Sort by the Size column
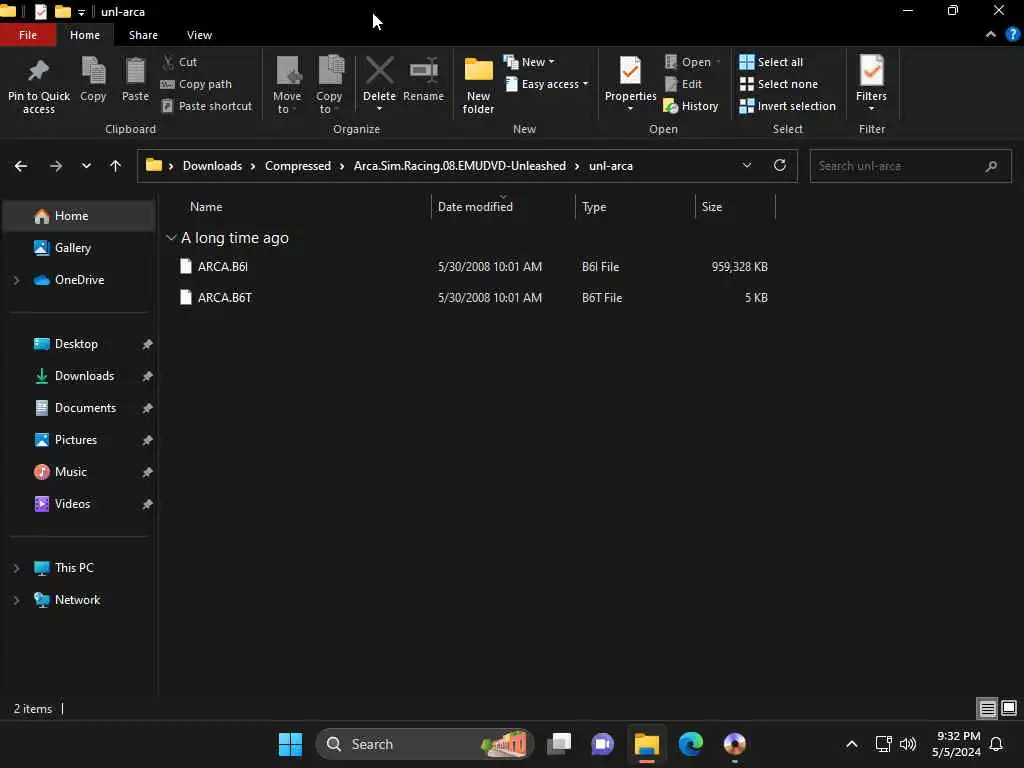This screenshot has width=1024, height=768. pos(712,207)
